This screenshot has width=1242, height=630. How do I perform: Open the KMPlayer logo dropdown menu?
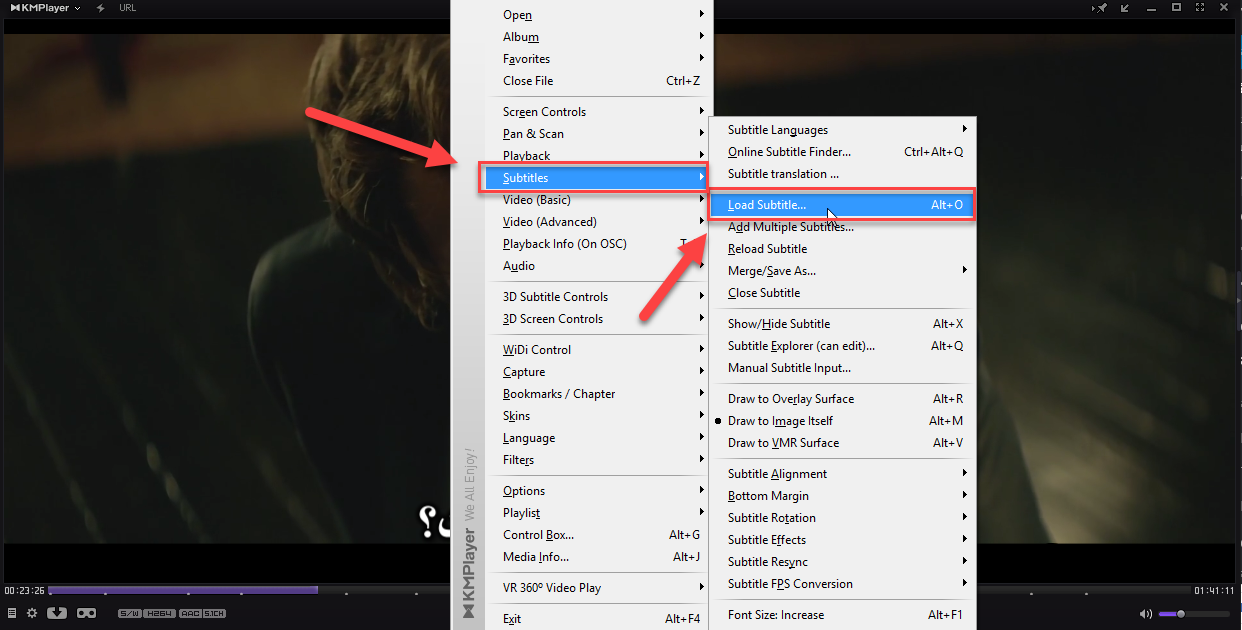(38, 8)
